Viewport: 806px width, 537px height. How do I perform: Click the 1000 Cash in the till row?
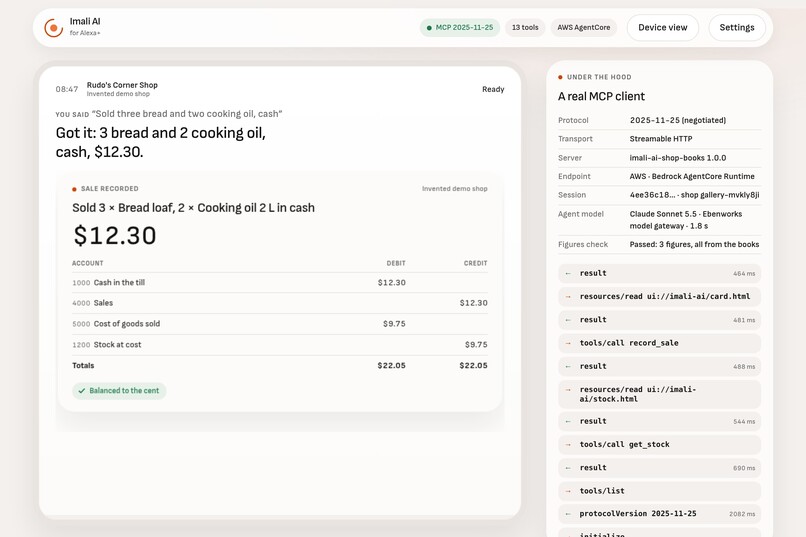[280, 283]
